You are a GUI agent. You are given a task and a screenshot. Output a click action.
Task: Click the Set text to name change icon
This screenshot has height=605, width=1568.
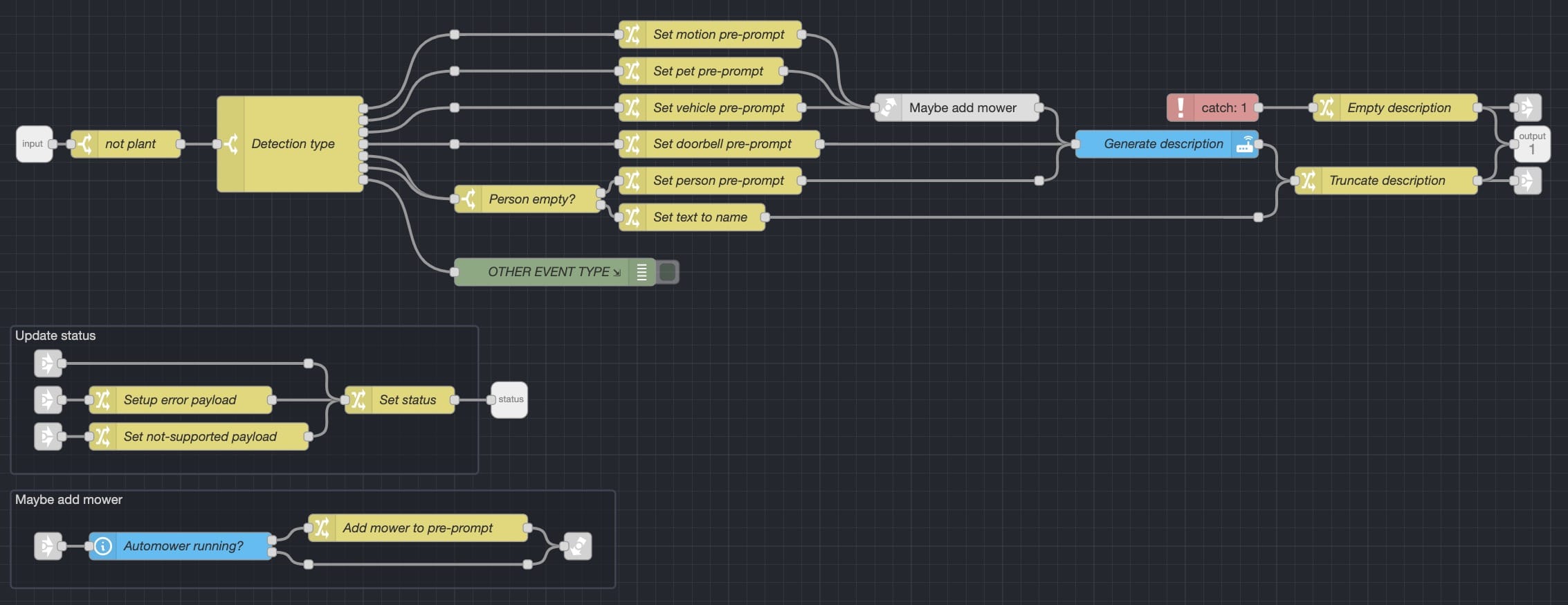pyautogui.click(x=632, y=217)
